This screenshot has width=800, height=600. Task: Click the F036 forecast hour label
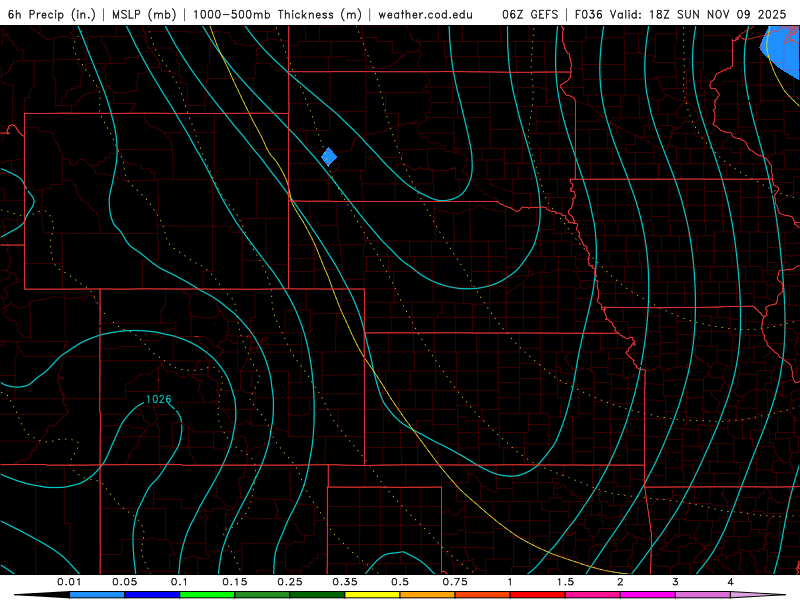tap(588, 14)
